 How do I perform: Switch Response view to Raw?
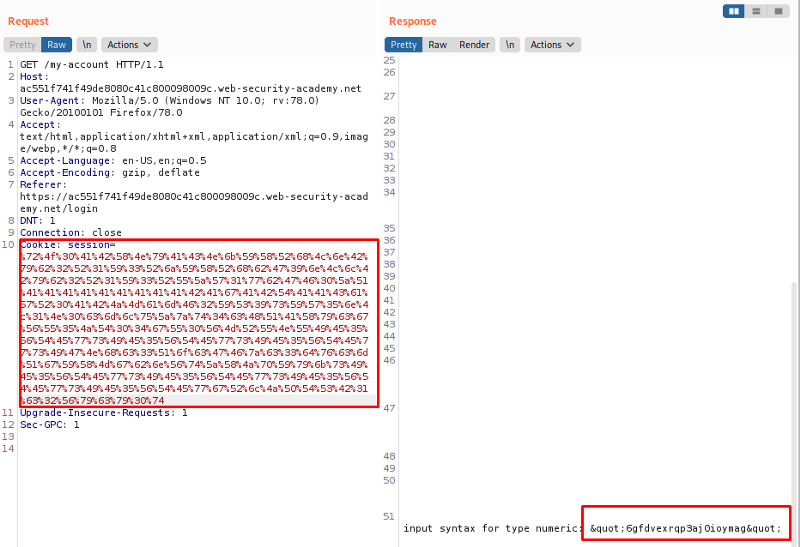click(x=438, y=45)
